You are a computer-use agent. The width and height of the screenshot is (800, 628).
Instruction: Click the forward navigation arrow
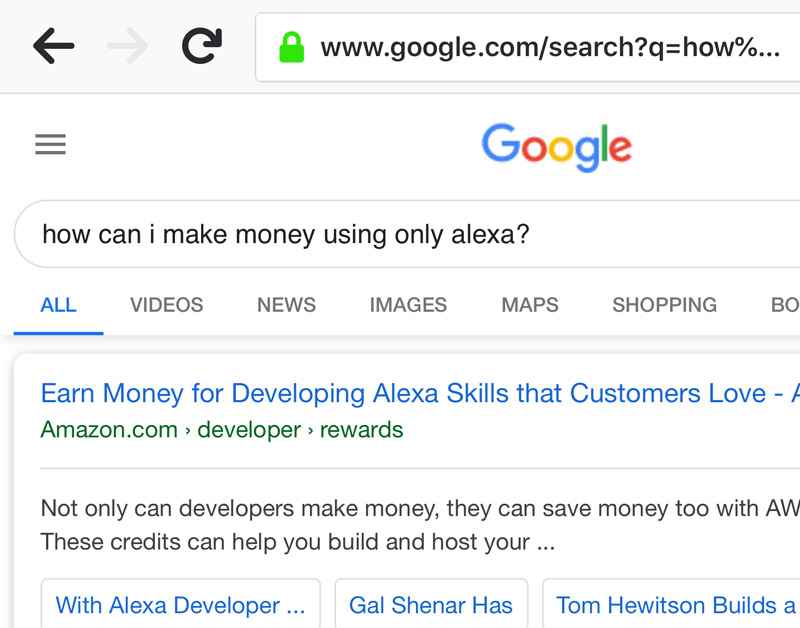click(127, 46)
